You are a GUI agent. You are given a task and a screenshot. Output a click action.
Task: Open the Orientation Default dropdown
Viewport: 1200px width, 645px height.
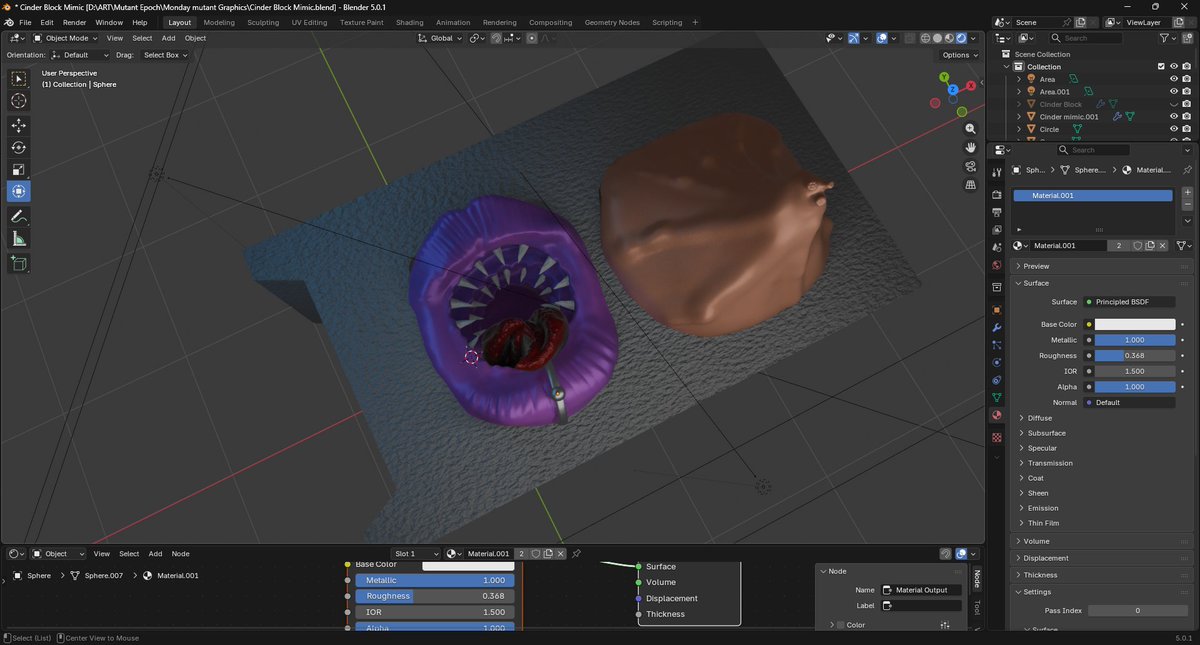point(81,55)
